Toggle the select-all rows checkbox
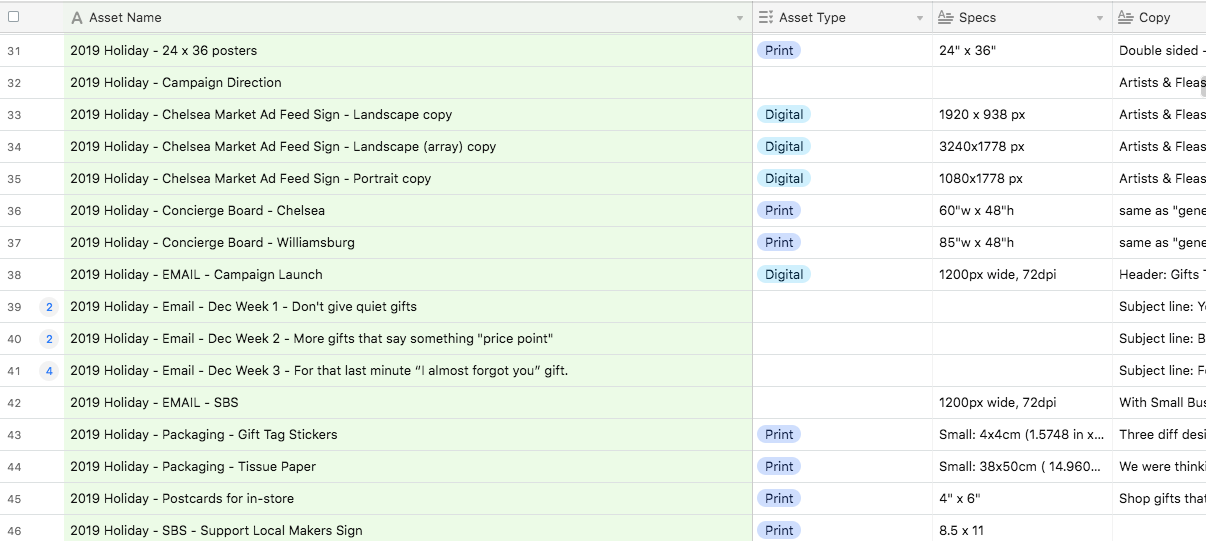 tap(14, 17)
